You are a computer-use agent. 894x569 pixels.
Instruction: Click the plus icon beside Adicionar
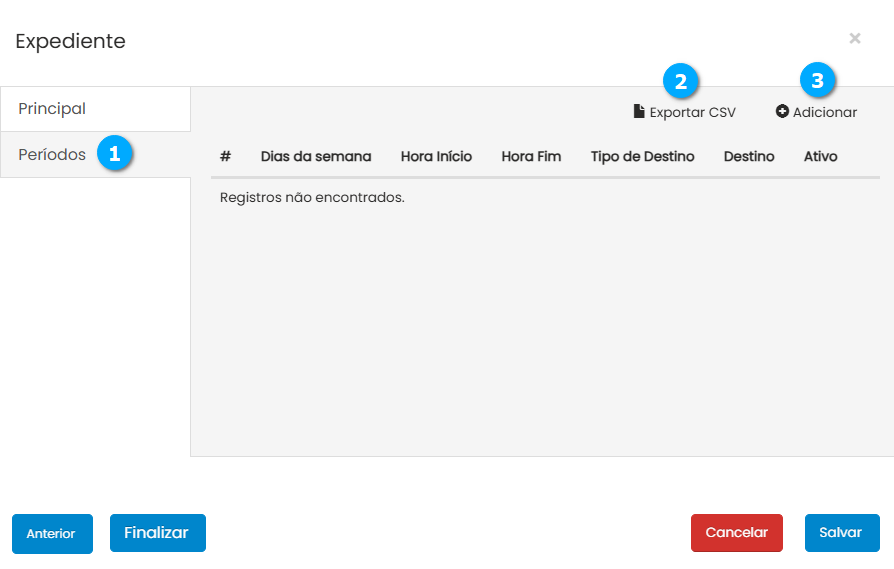click(782, 112)
